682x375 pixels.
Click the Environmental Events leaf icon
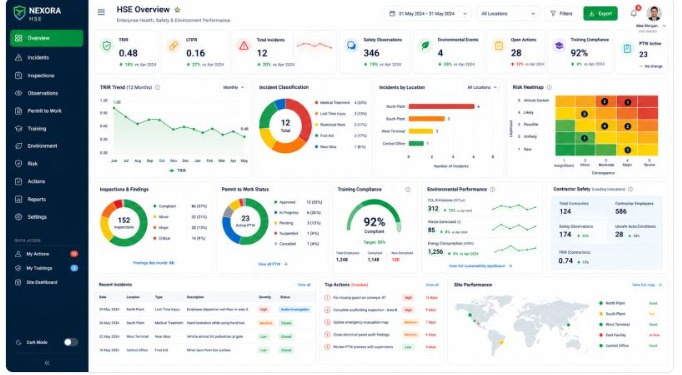click(425, 46)
